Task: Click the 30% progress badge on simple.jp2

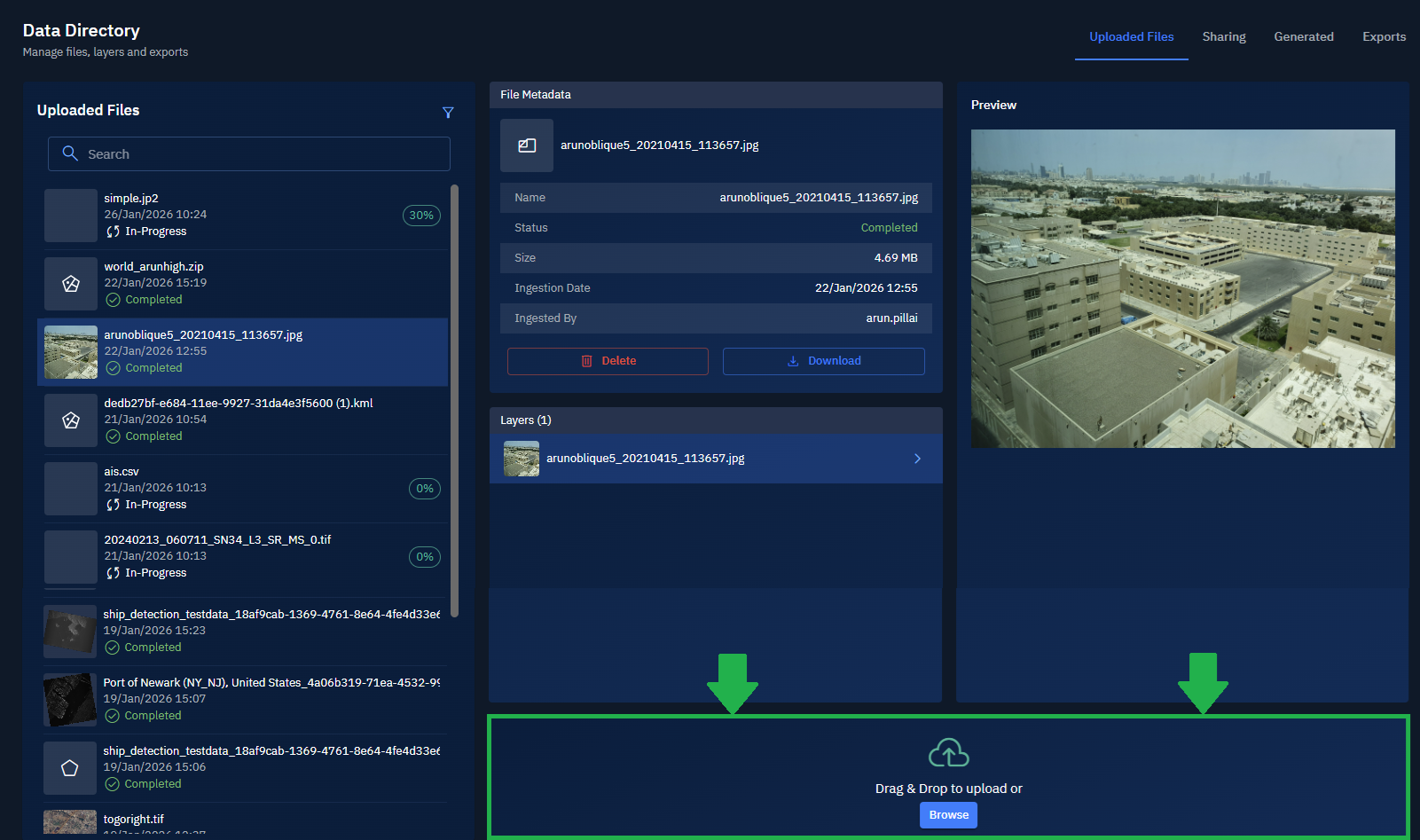Action: (x=421, y=216)
